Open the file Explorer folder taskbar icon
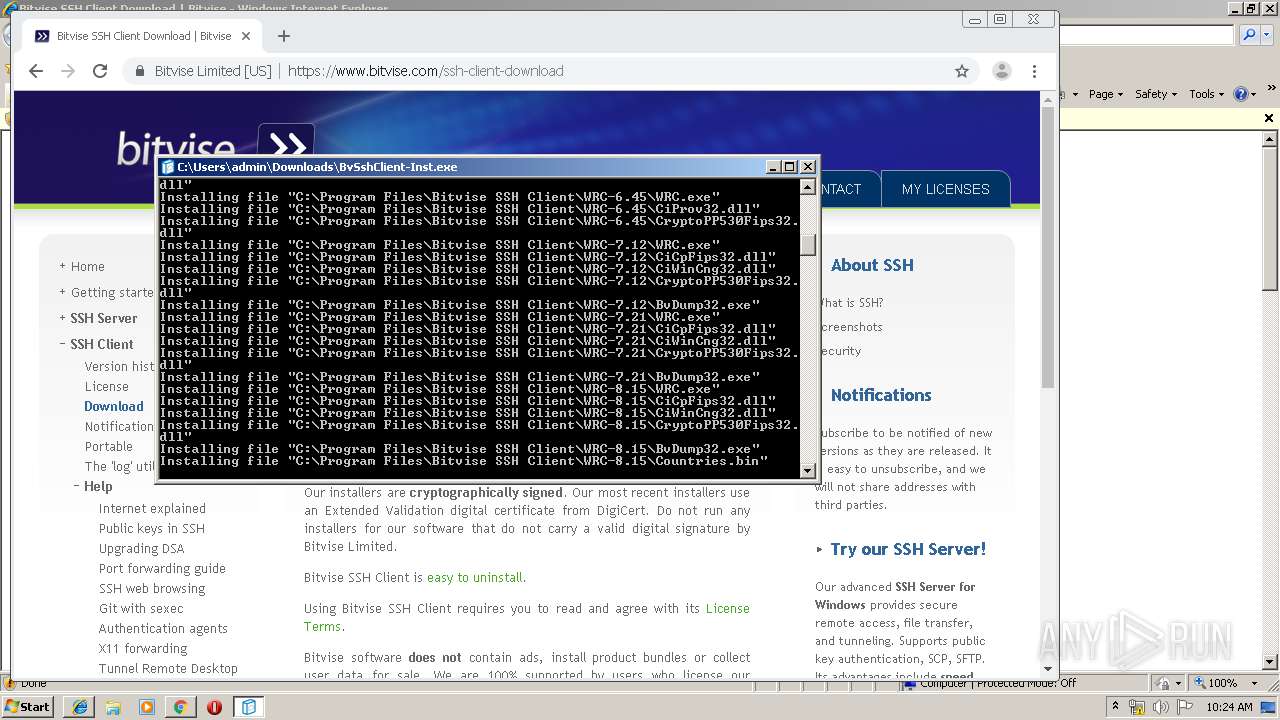The width and height of the screenshot is (1280, 720). [113, 707]
